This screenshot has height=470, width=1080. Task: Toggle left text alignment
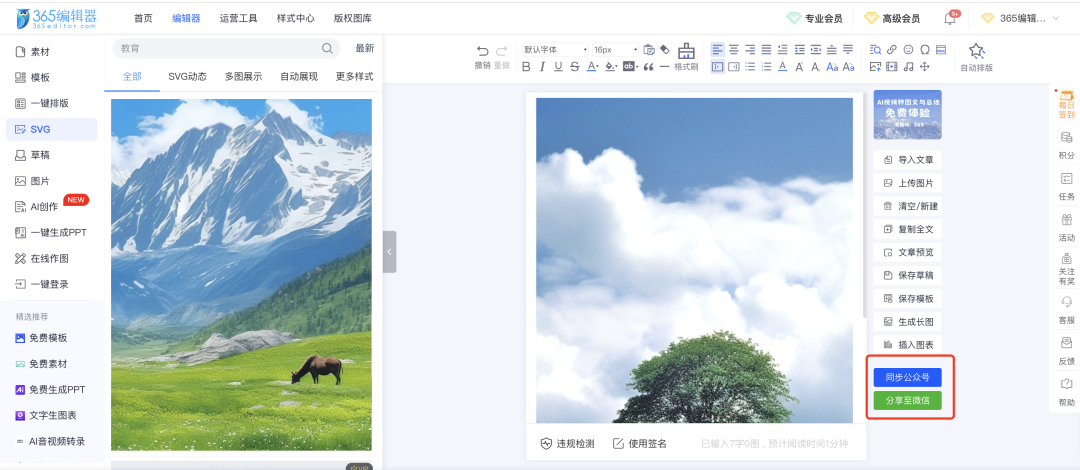point(718,50)
